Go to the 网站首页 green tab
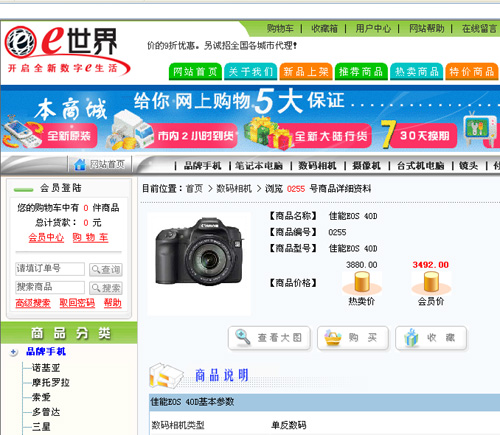500x435 pixels. point(195,72)
